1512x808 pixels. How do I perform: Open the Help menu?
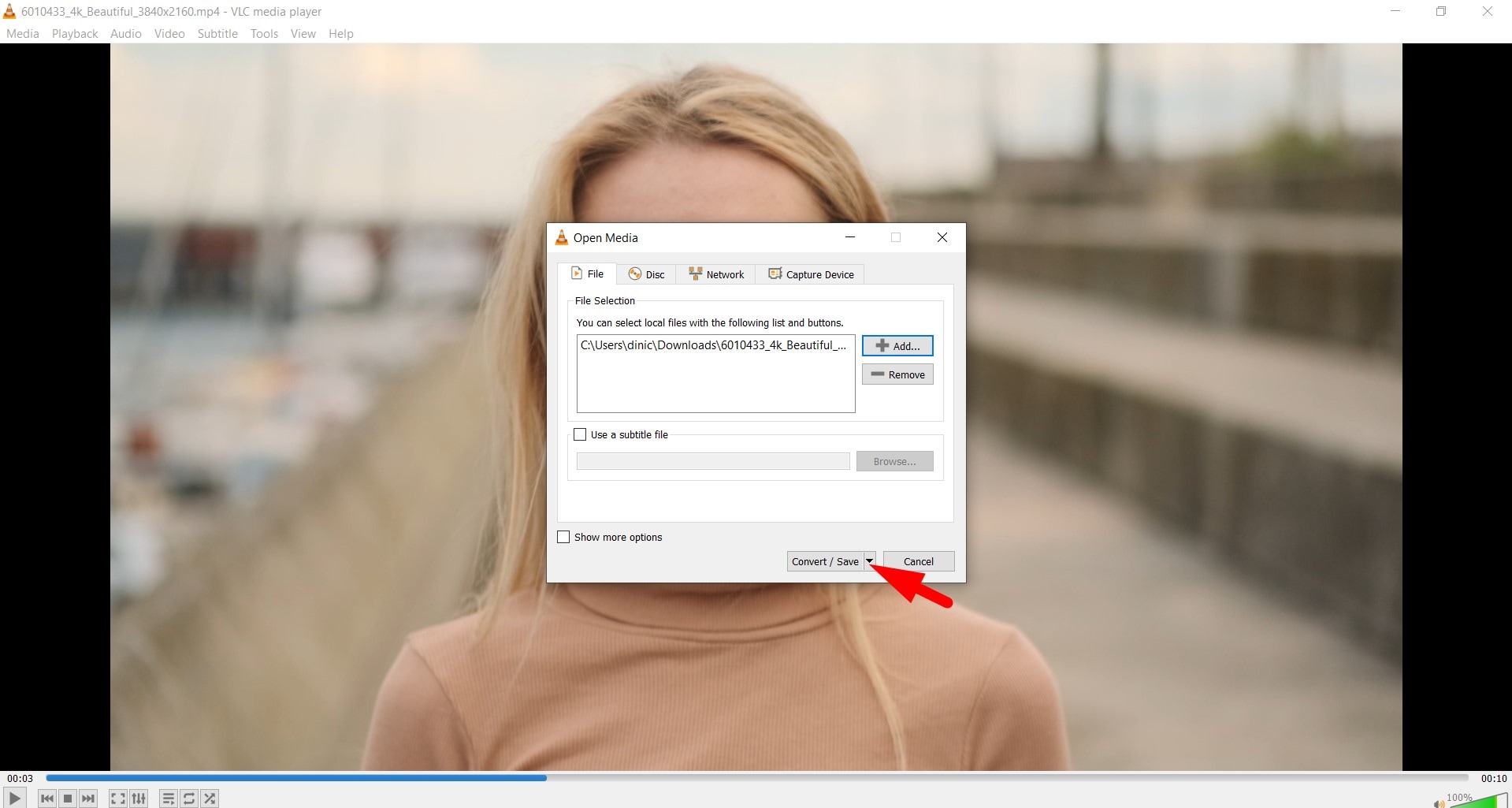341,34
